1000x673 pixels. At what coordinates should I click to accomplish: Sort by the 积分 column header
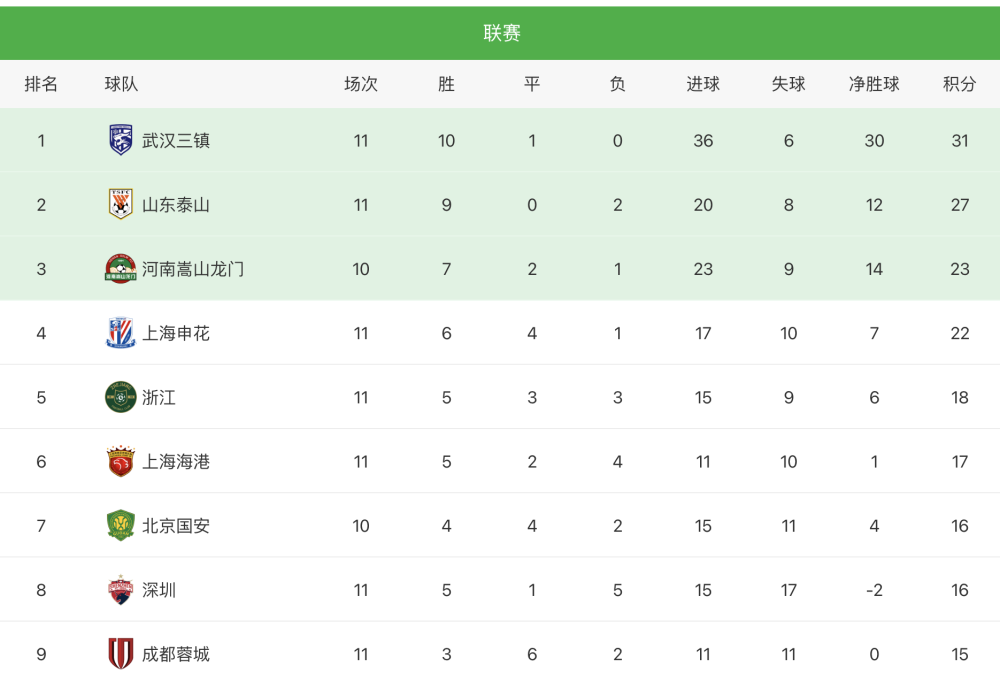(959, 84)
